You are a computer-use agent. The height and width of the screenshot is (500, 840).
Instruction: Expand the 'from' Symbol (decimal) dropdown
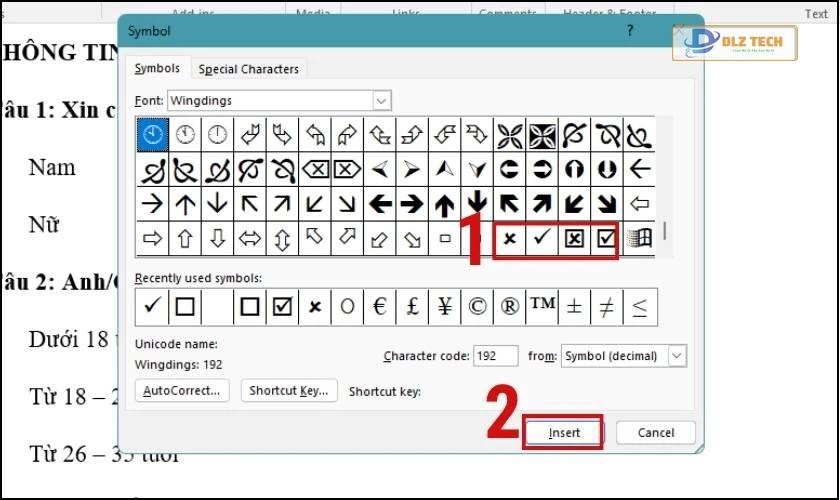(677, 356)
